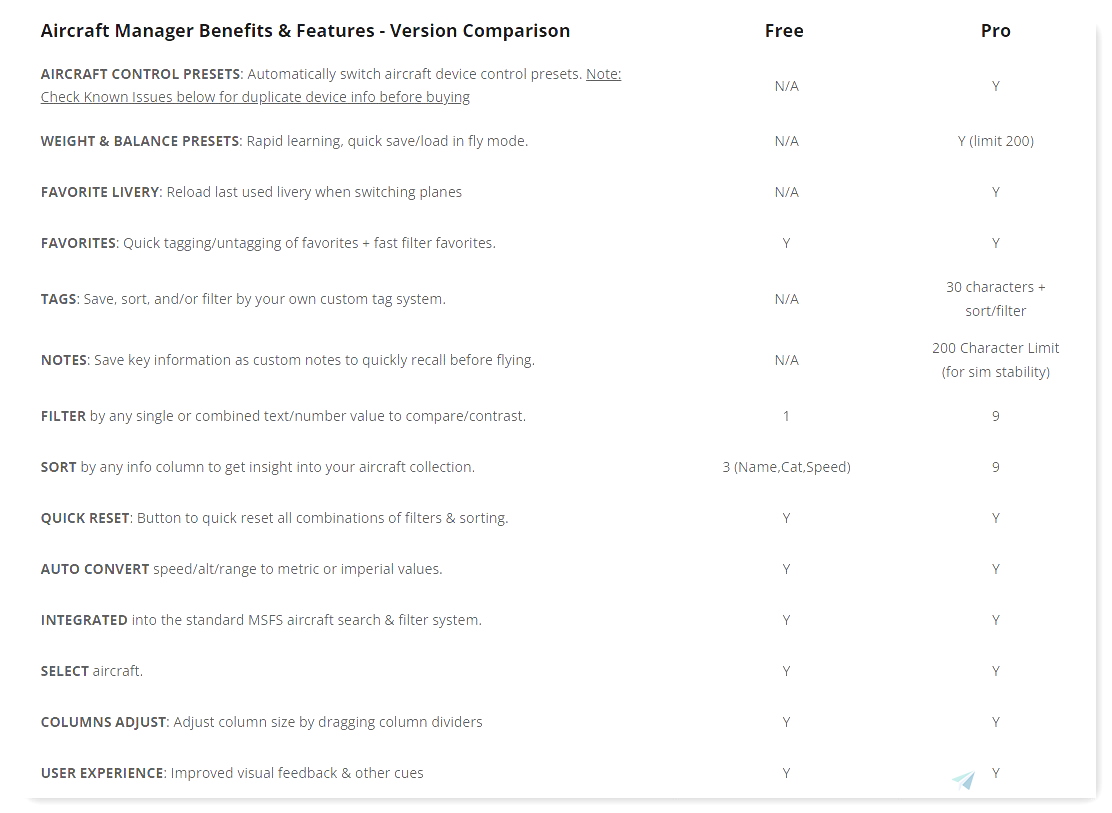
Task: Click the QUICK RESET row label
Action: tap(85, 518)
